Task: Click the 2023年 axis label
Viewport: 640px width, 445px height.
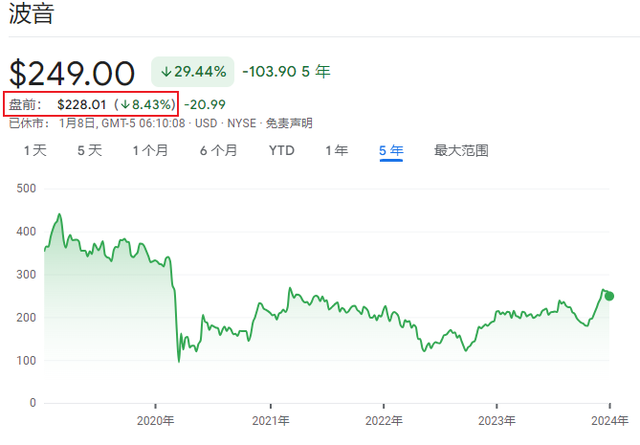Action: pyautogui.click(x=497, y=421)
